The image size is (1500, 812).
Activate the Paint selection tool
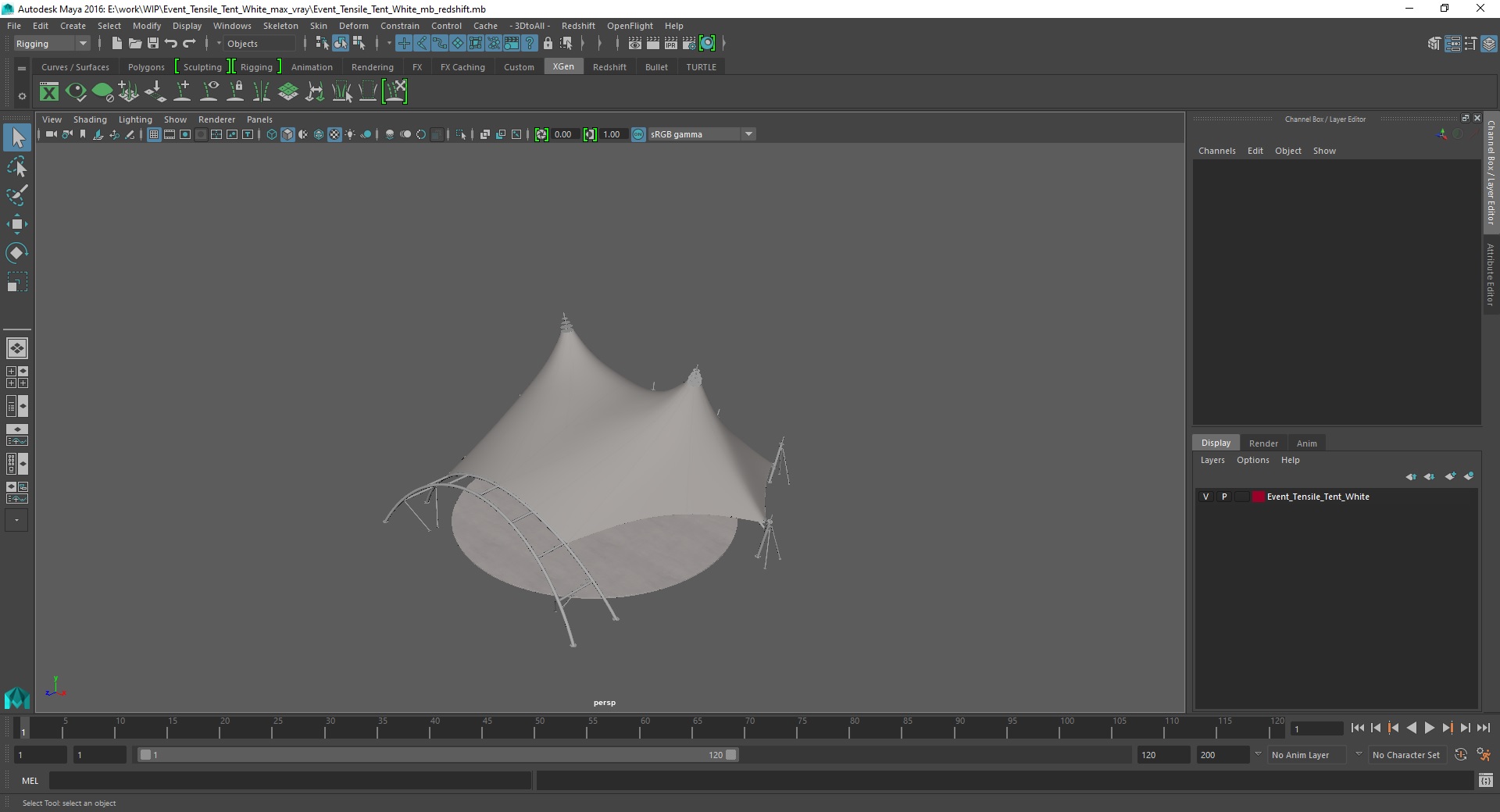(x=17, y=195)
